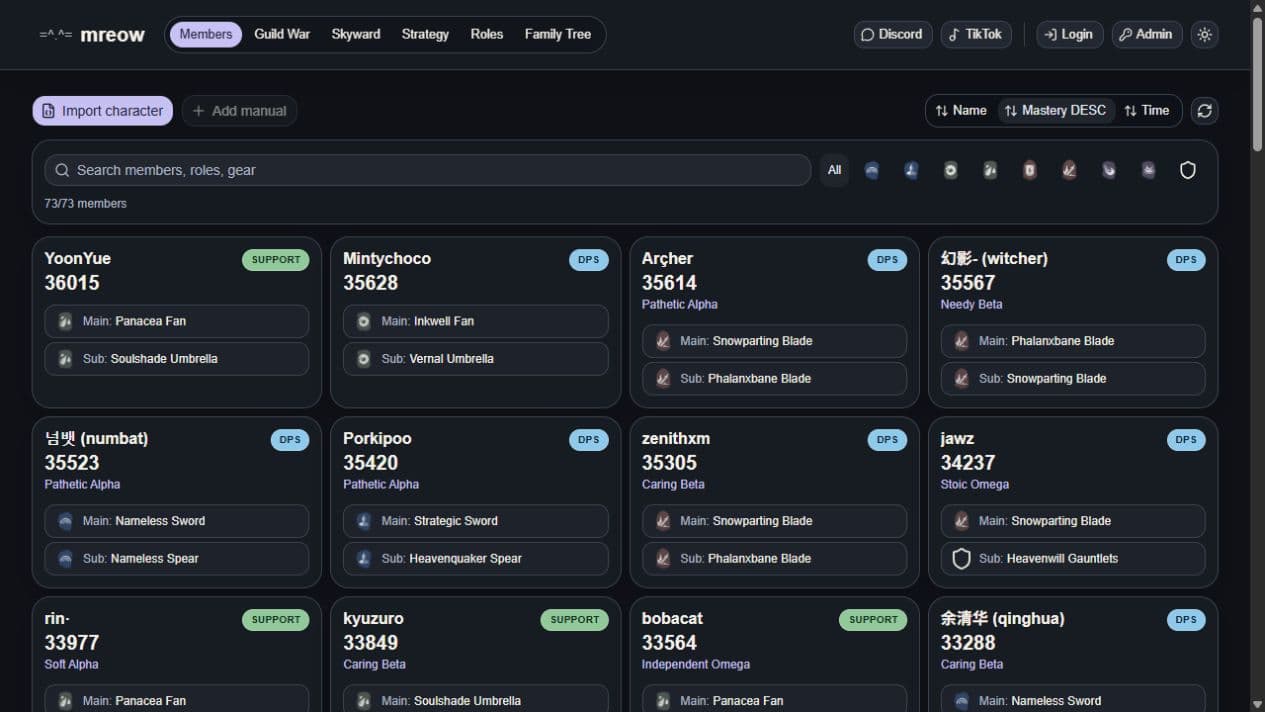Viewport: 1265px width, 712px height.
Task: Click the Soft Alpha title under rin·
Action: 71,665
